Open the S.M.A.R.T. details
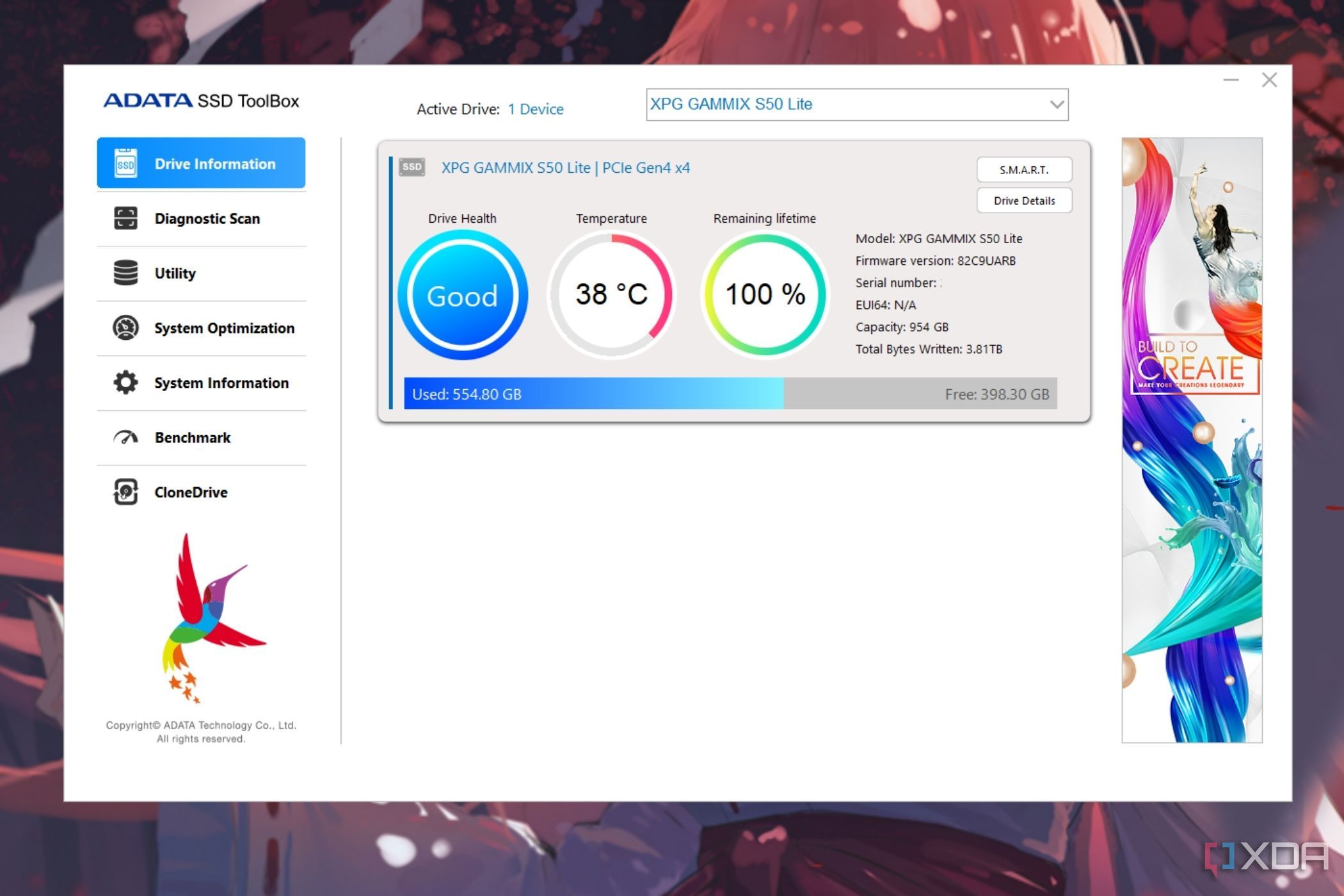 tap(1024, 170)
